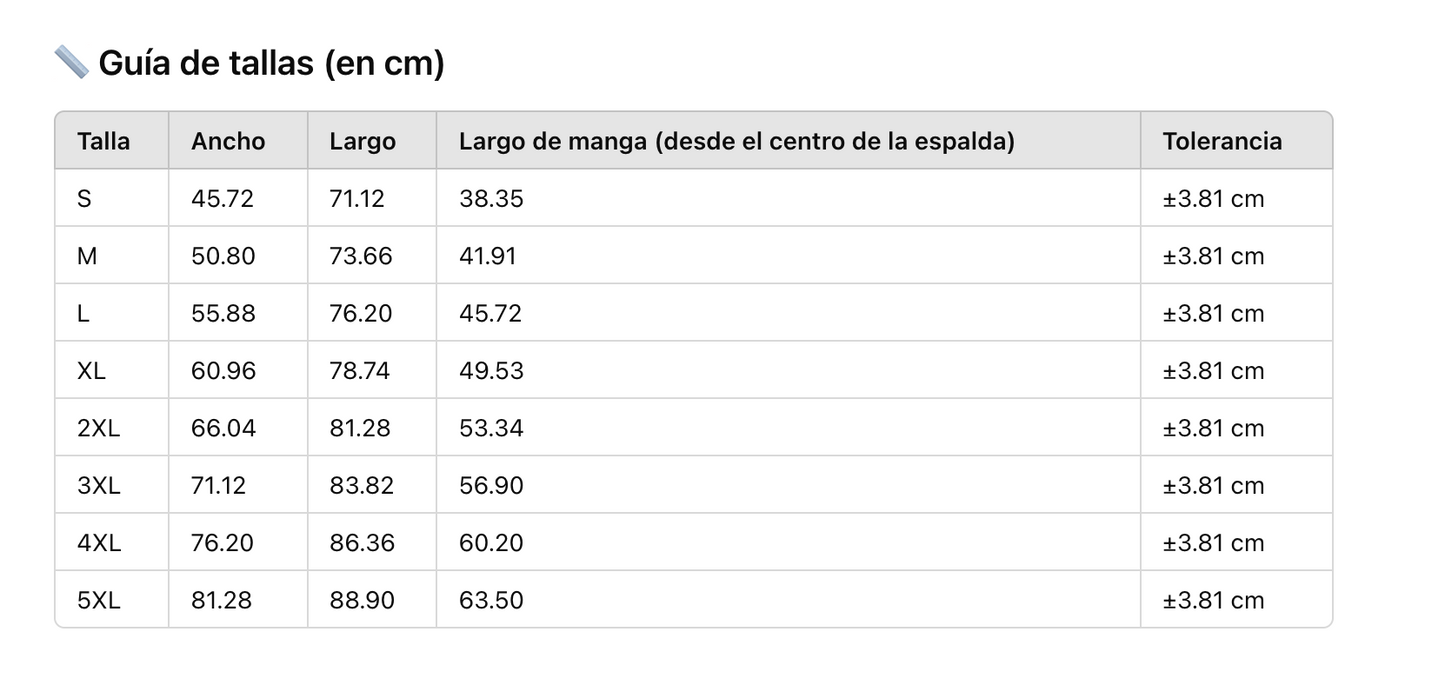This screenshot has height=685, width=1445.
Task: Click sleeve length 49.53 in XL row
Action: point(491,371)
